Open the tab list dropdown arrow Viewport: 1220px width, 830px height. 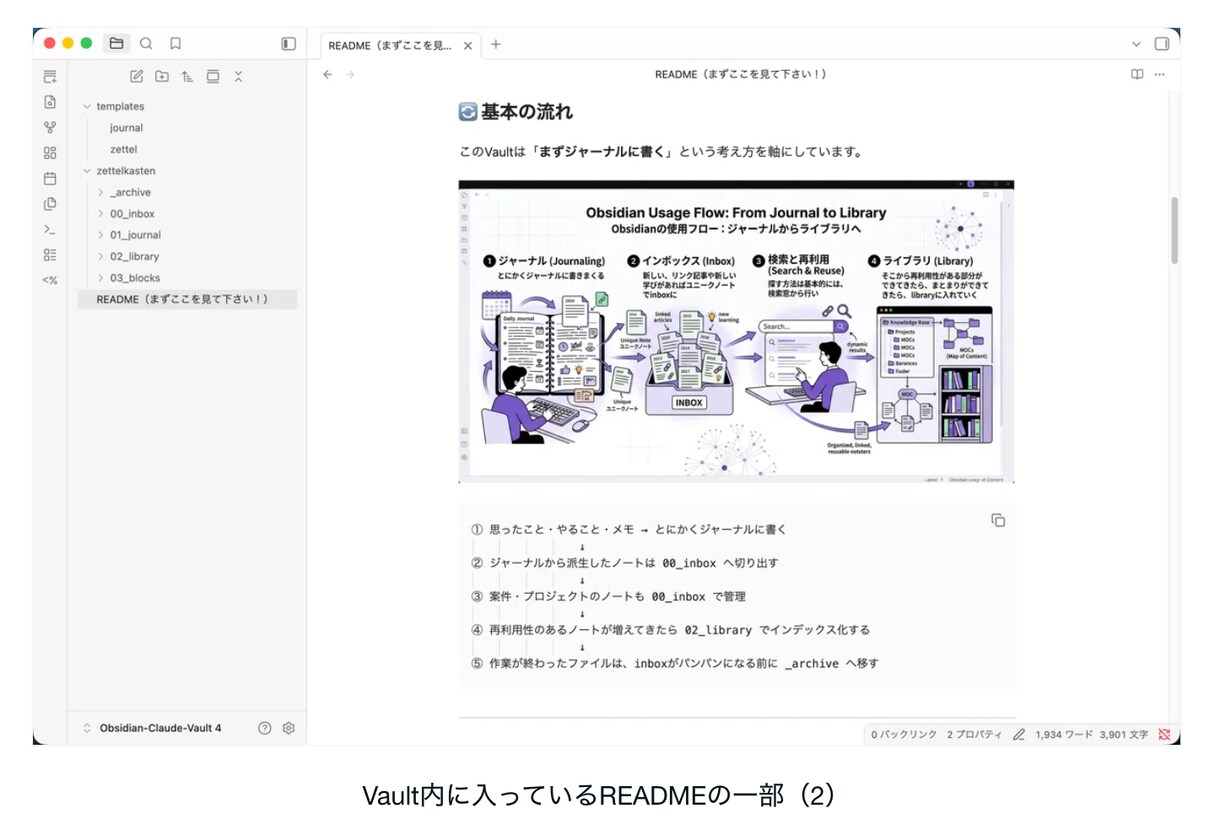(x=1136, y=44)
